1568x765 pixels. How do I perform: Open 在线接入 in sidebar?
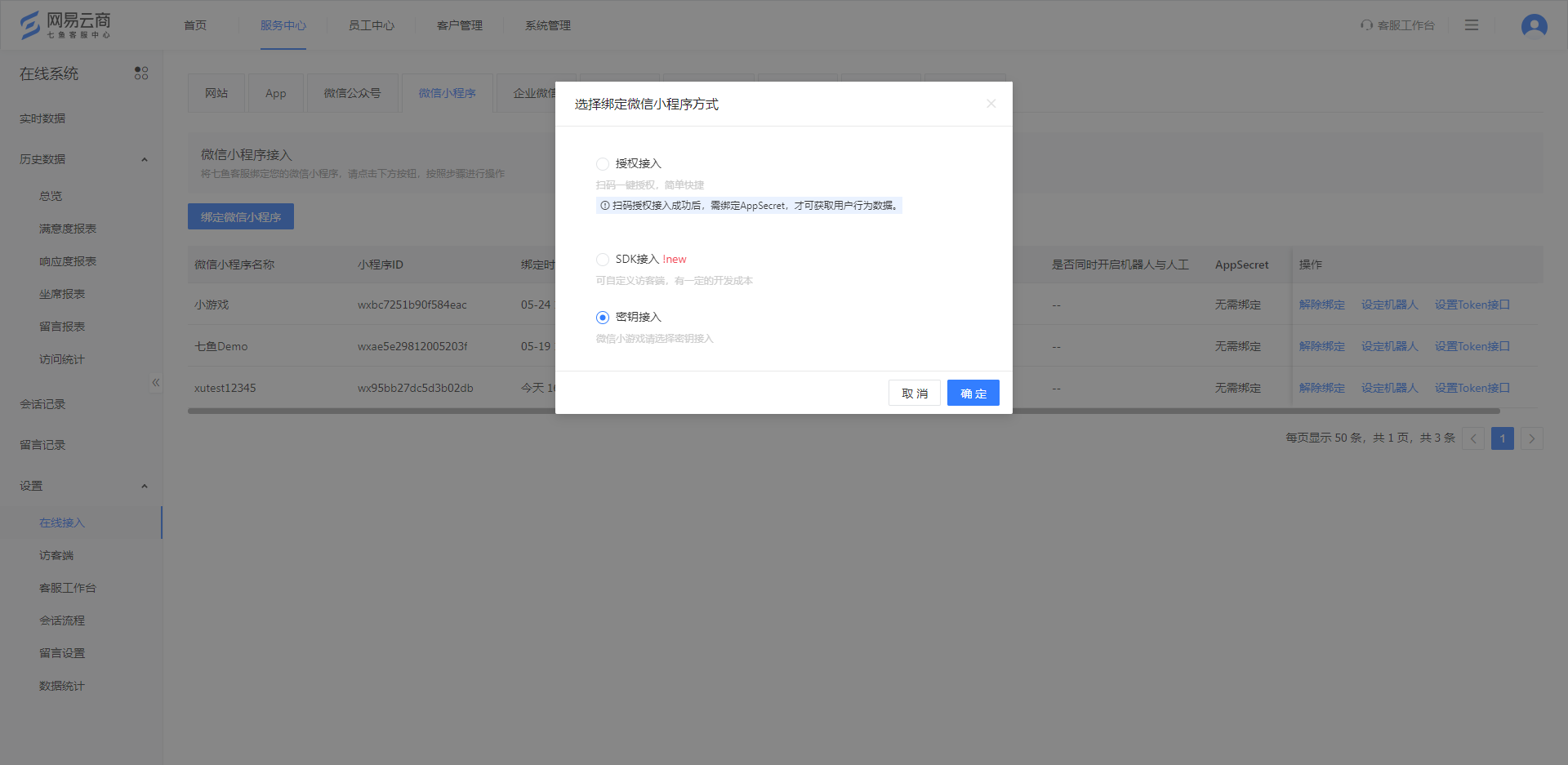(x=62, y=523)
